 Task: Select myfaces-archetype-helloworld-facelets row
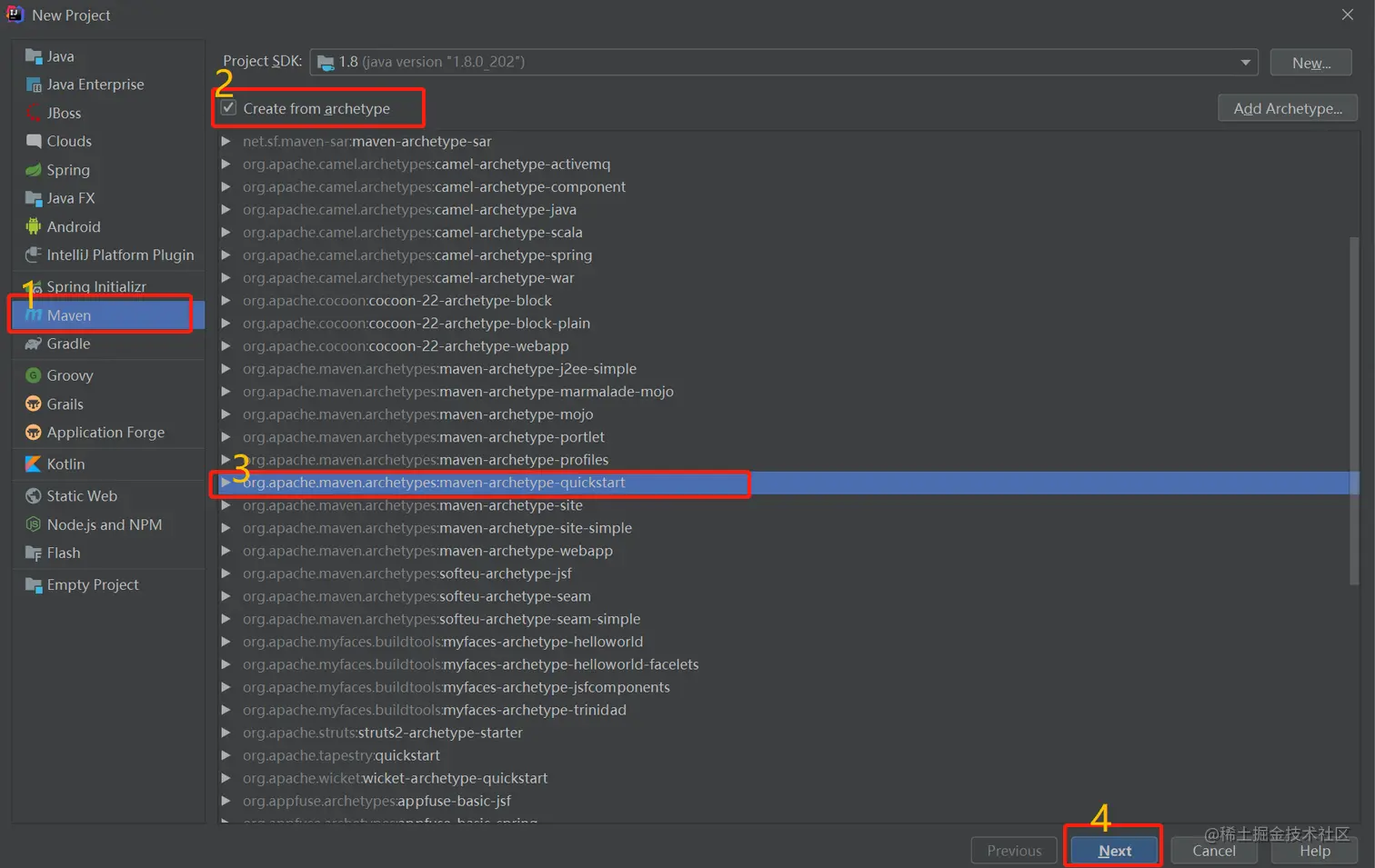(x=788, y=663)
